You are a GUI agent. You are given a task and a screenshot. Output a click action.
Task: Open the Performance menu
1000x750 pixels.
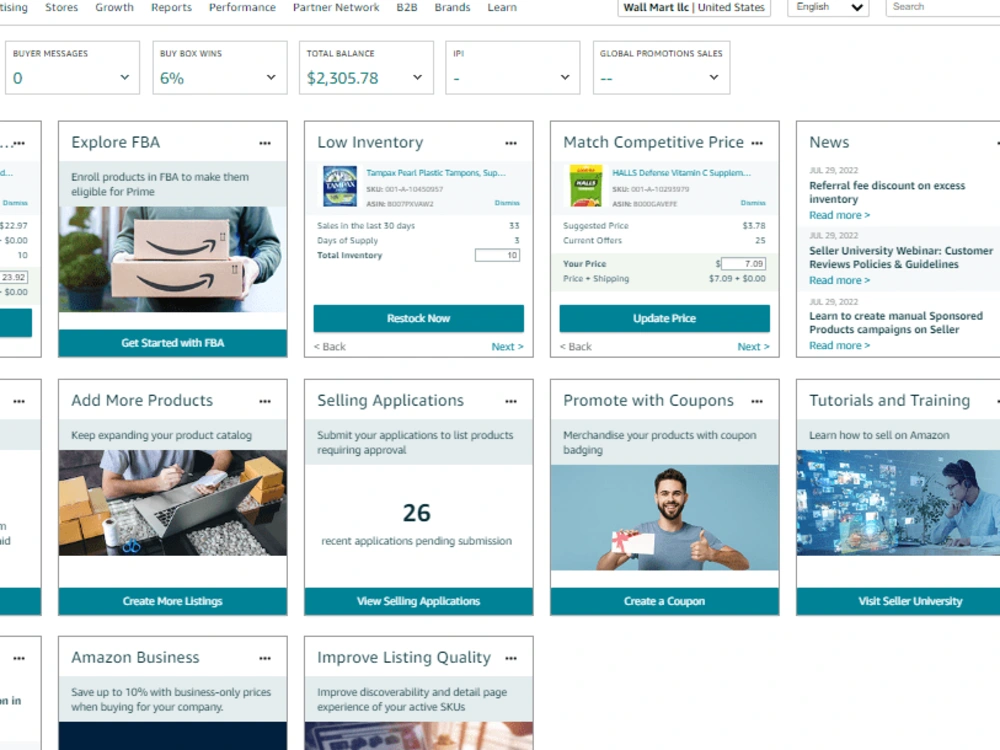pos(242,7)
